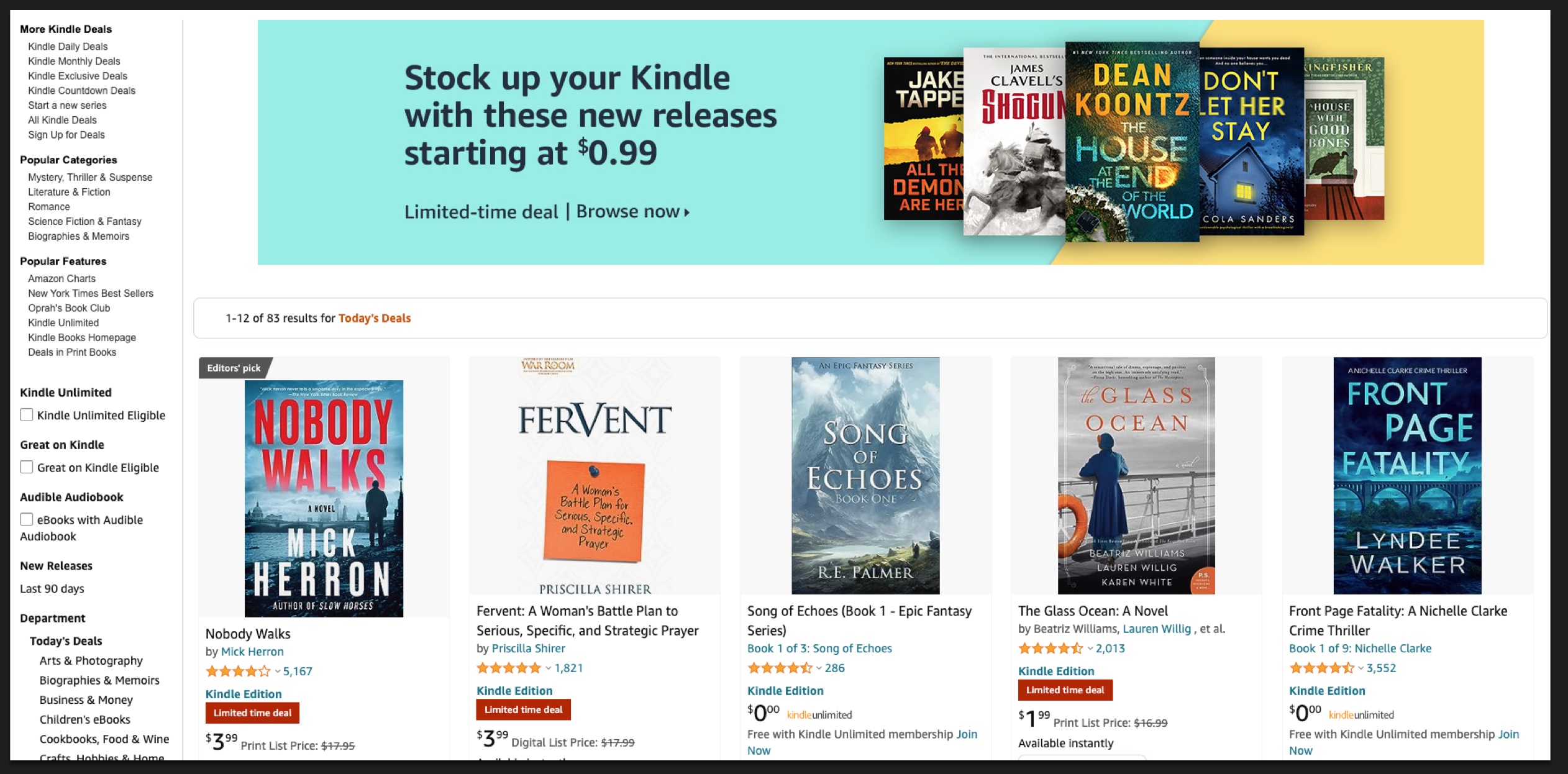Click the star rating of Song of Echoes
The height and width of the screenshot is (774, 1568).
(x=780, y=668)
